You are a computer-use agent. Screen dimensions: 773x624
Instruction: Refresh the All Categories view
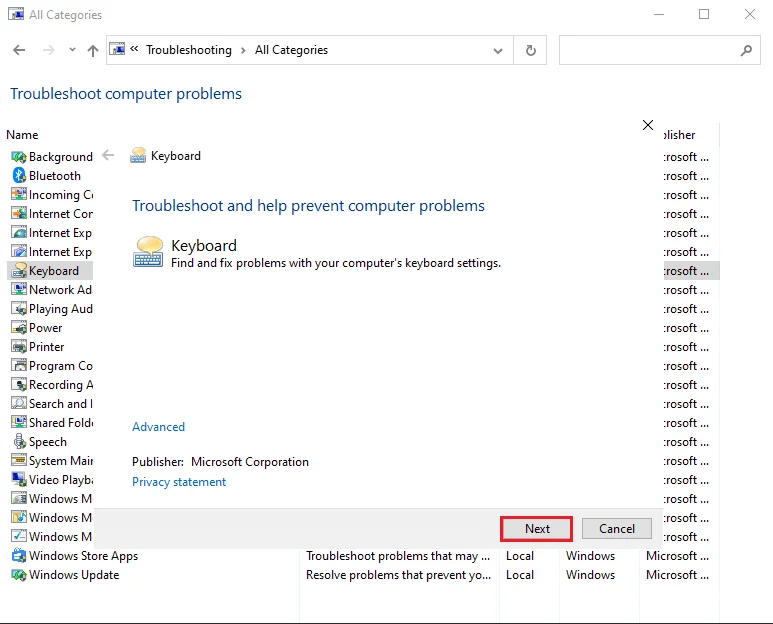530,50
